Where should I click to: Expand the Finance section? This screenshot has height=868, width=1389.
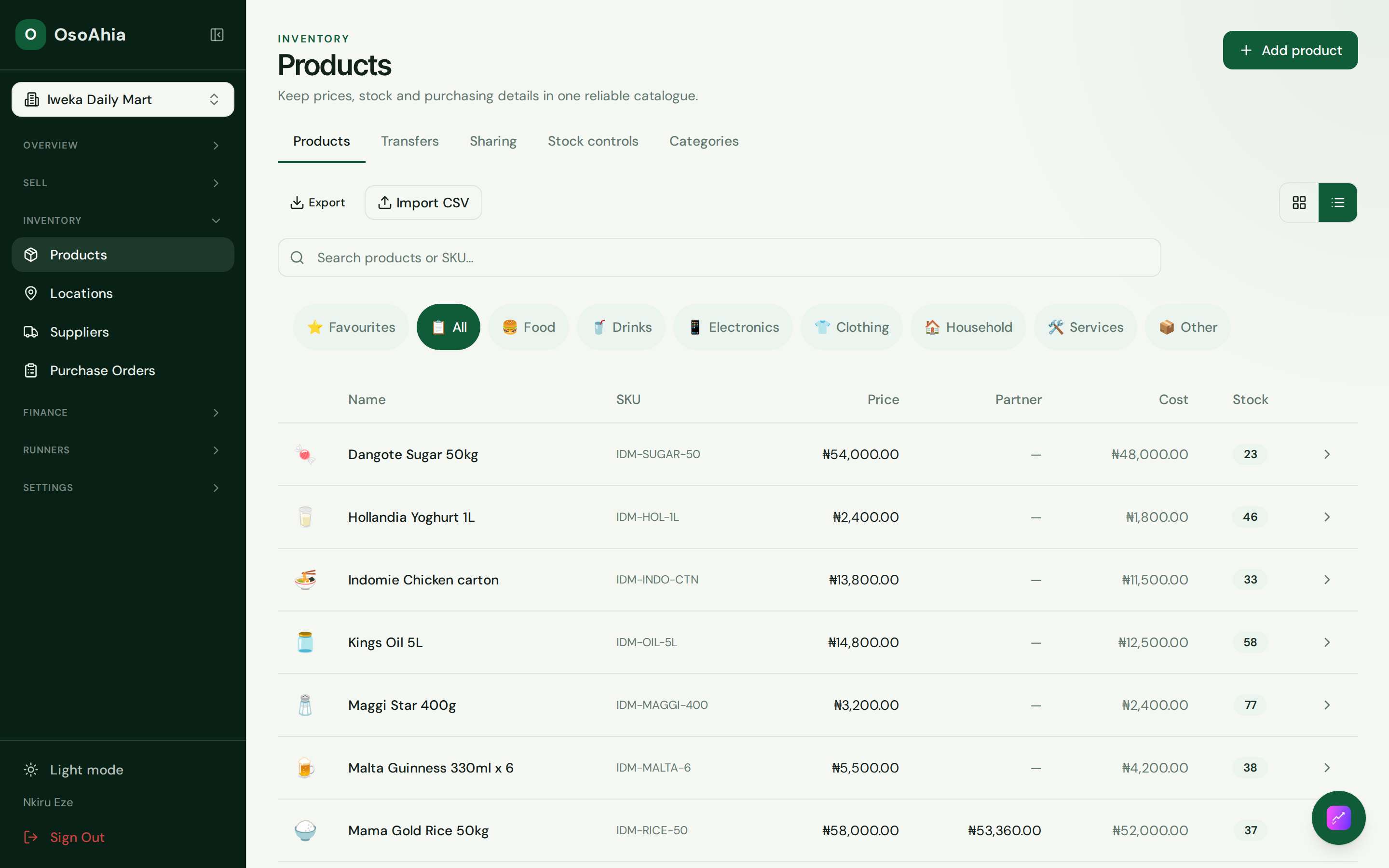123,412
